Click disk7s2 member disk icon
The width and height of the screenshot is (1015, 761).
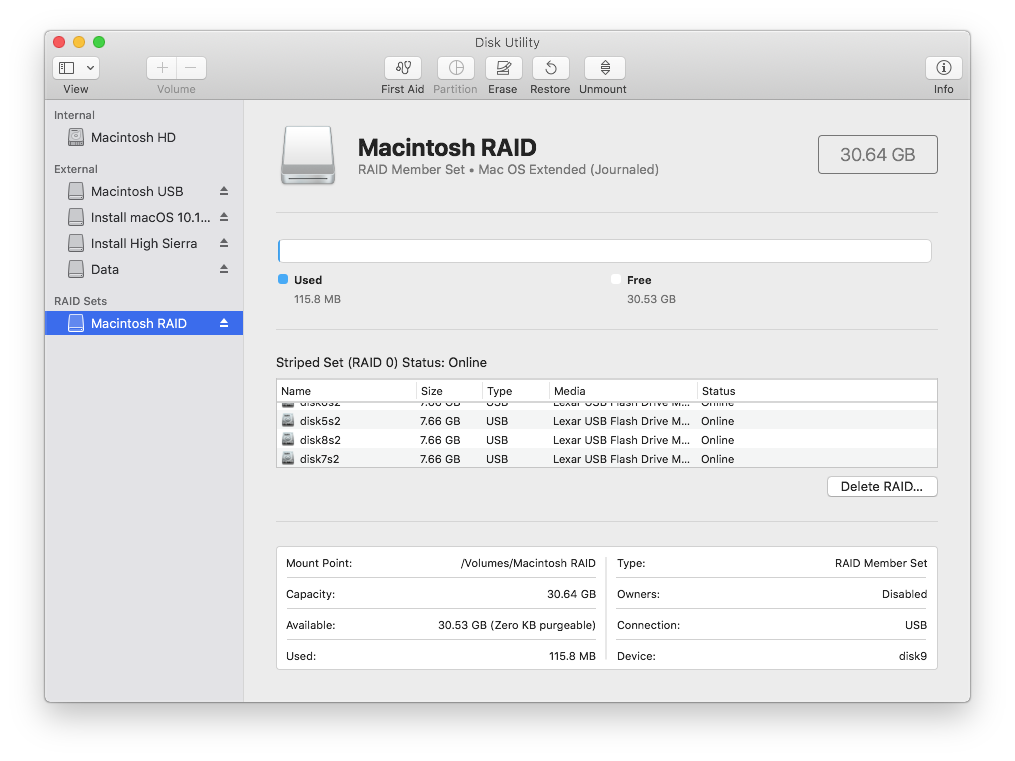[x=288, y=458]
